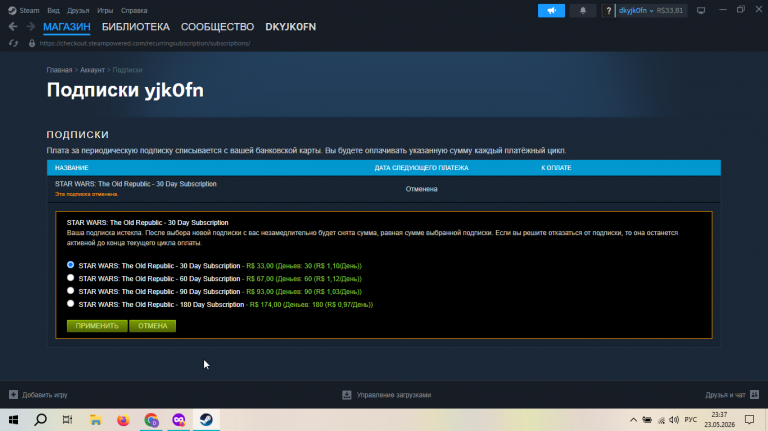Select the 60 Day Subscription radio button
768x431 pixels.
pos(71,278)
